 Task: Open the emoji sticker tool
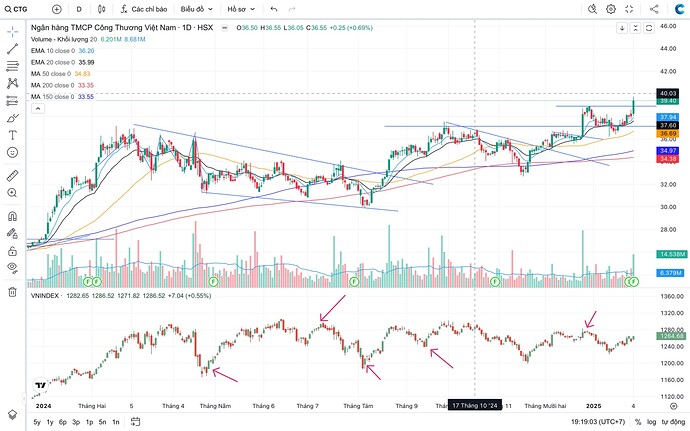click(x=11, y=153)
